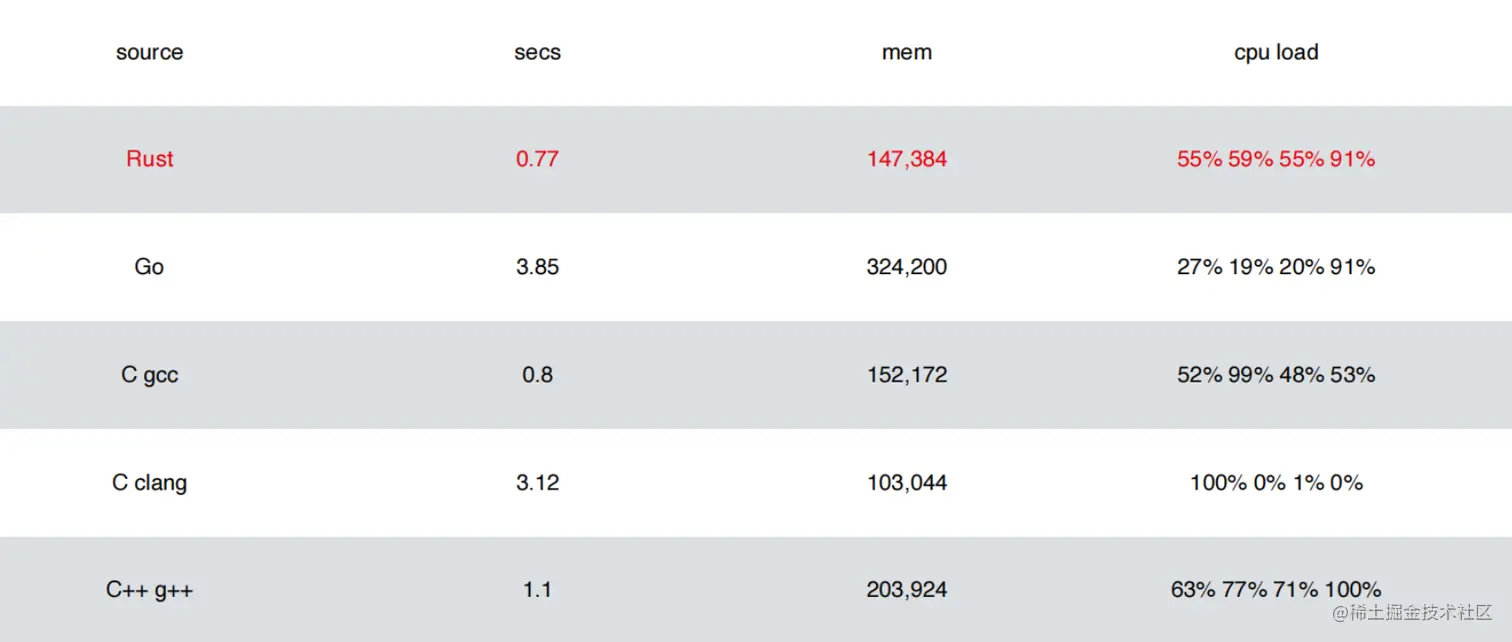The height and width of the screenshot is (642, 1512).
Task: Click the 1.1 seconds cell
Action: click(x=537, y=590)
